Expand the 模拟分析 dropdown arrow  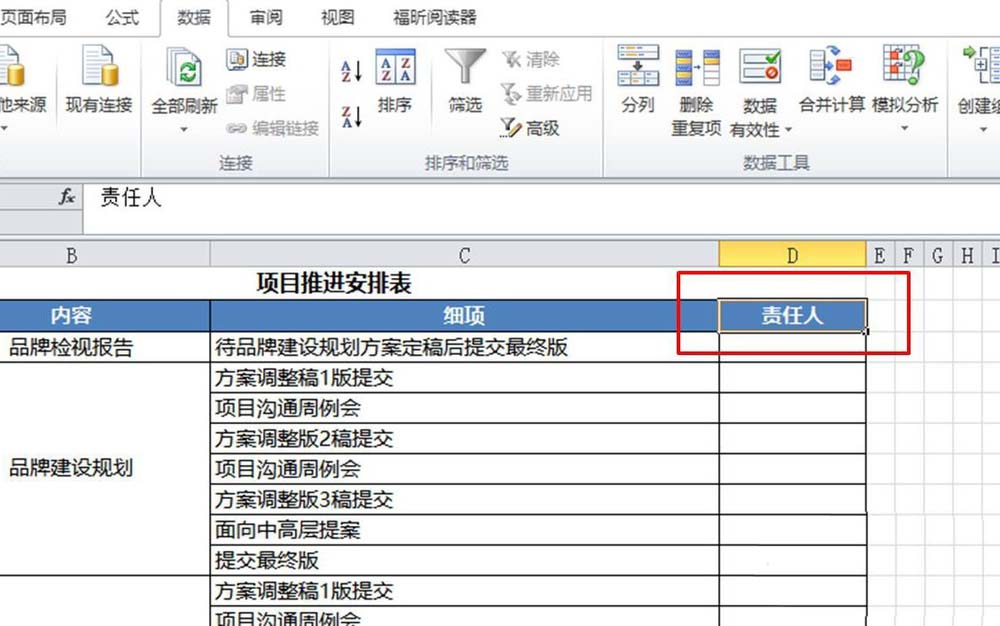pos(904,129)
